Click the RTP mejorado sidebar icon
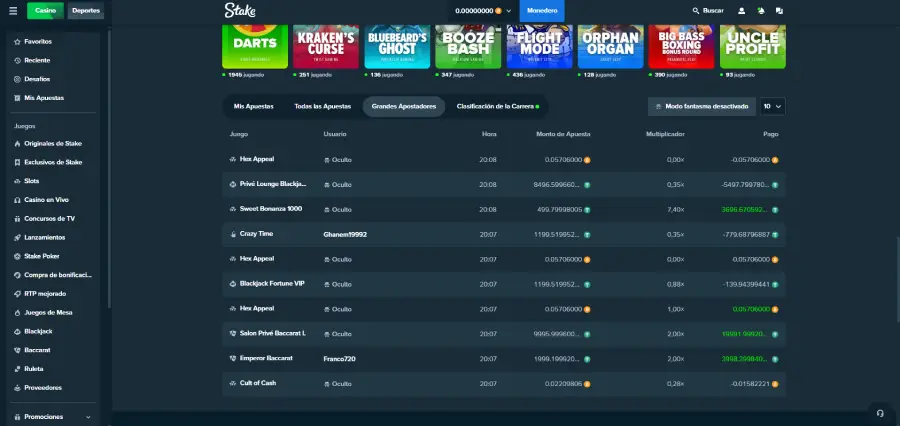Screen dimensions: 900x426 (x=18, y=293)
